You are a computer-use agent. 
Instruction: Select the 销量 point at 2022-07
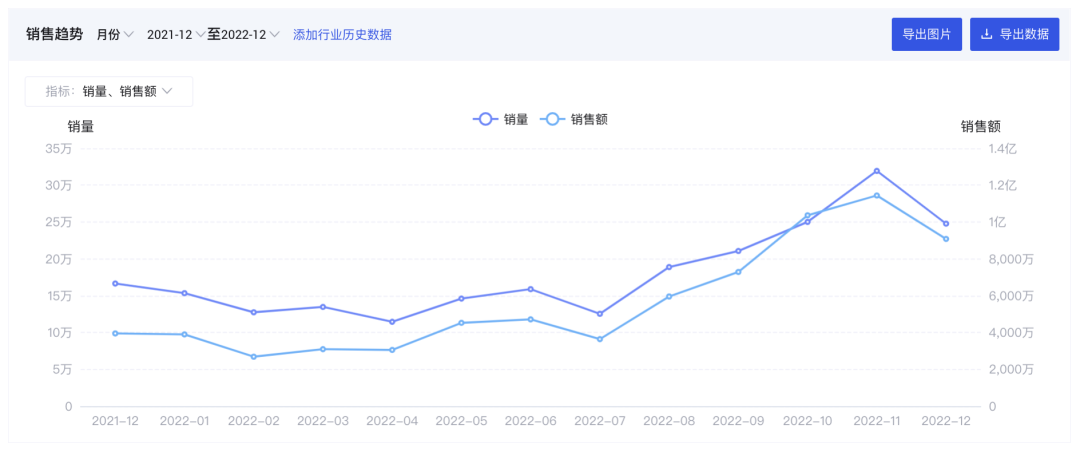pos(600,314)
